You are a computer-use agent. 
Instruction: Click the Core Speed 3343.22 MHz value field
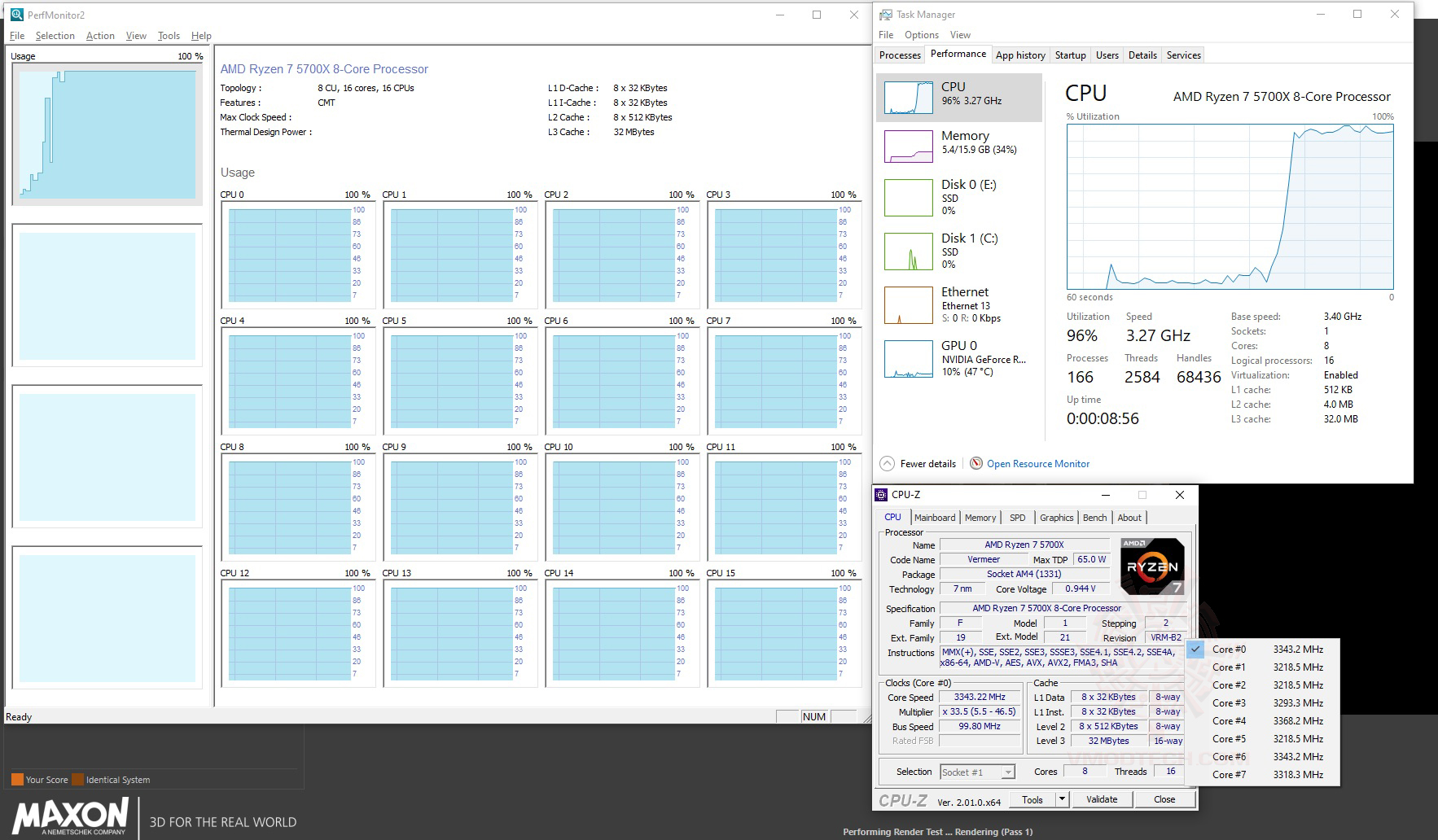click(x=980, y=698)
